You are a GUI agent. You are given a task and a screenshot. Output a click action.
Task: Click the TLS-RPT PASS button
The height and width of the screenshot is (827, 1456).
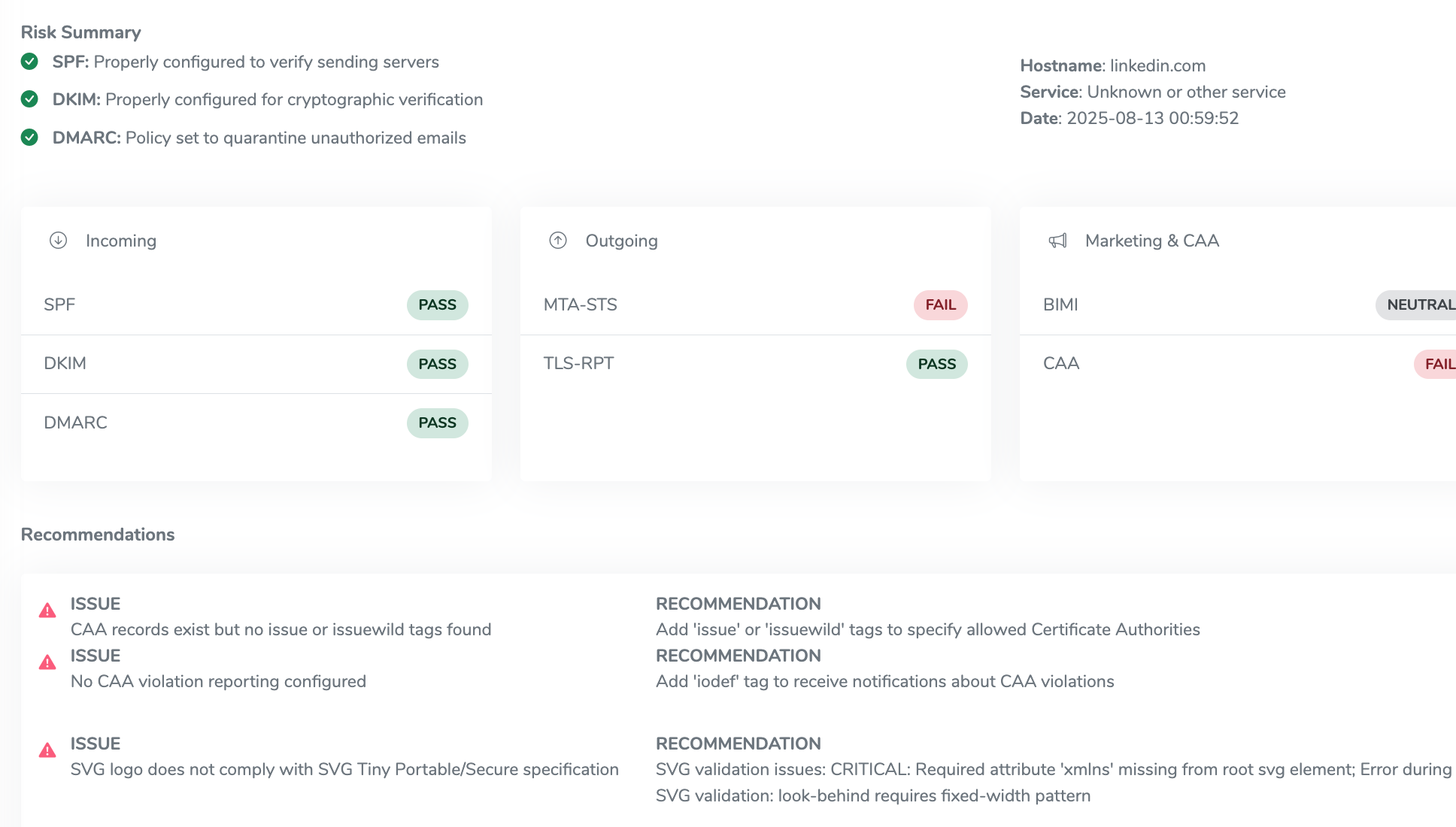(x=936, y=364)
